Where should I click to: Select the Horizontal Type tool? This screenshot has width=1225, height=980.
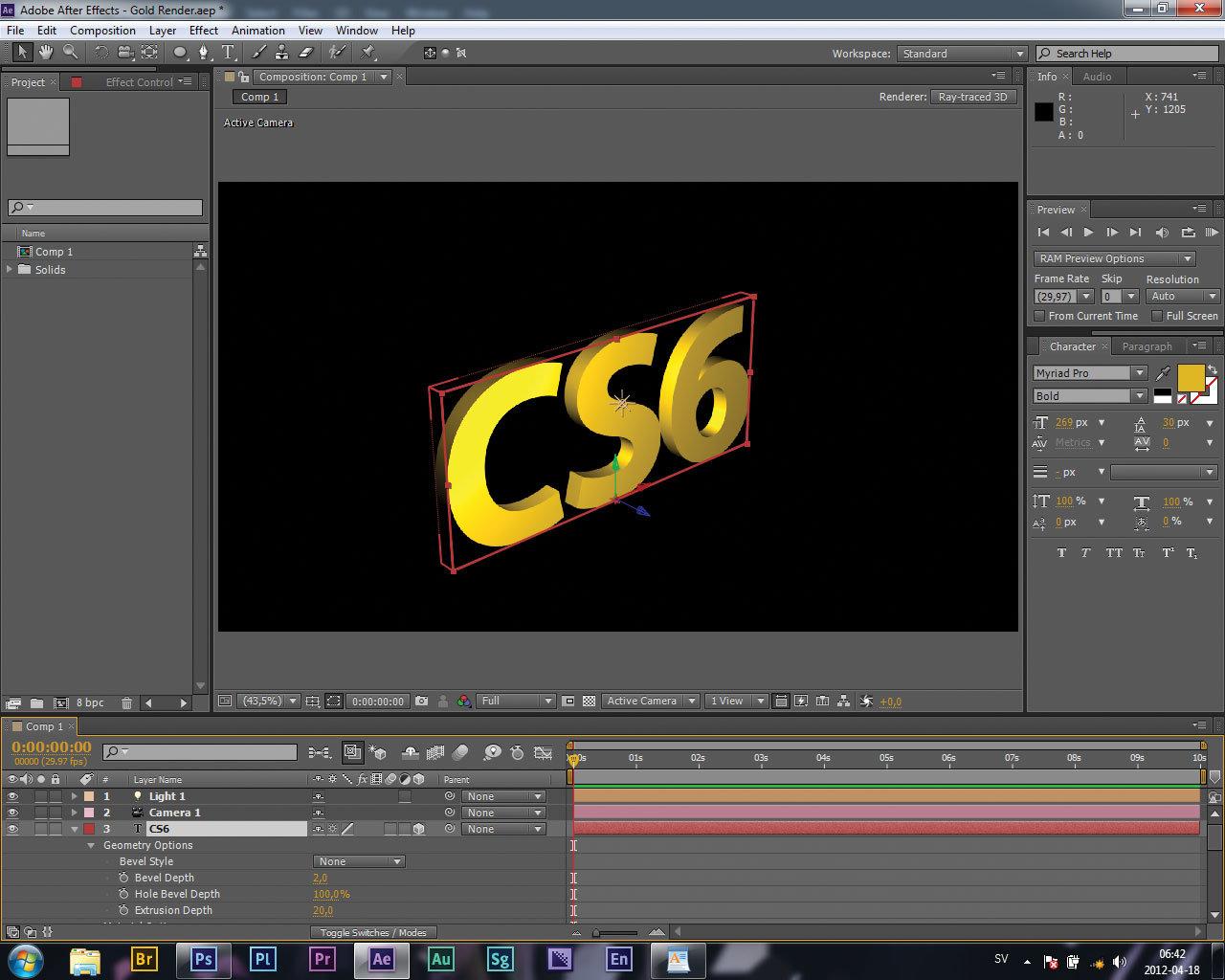pyautogui.click(x=229, y=53)
